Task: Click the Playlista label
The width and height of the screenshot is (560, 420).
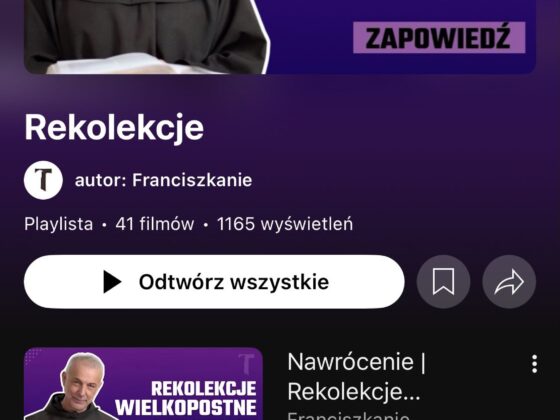Action: (59, 224)
